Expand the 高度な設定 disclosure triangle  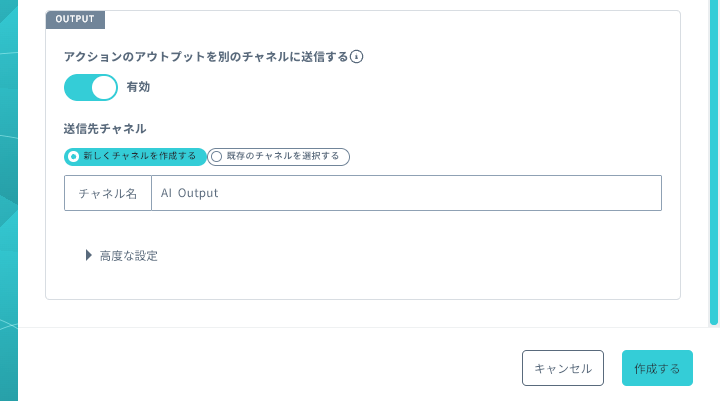tap(89, 255)
